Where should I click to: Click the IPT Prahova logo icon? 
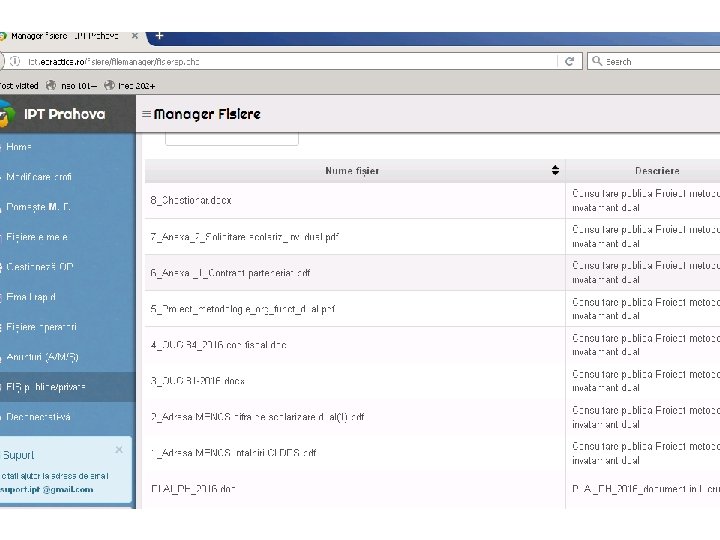click(x=6, y=114)
